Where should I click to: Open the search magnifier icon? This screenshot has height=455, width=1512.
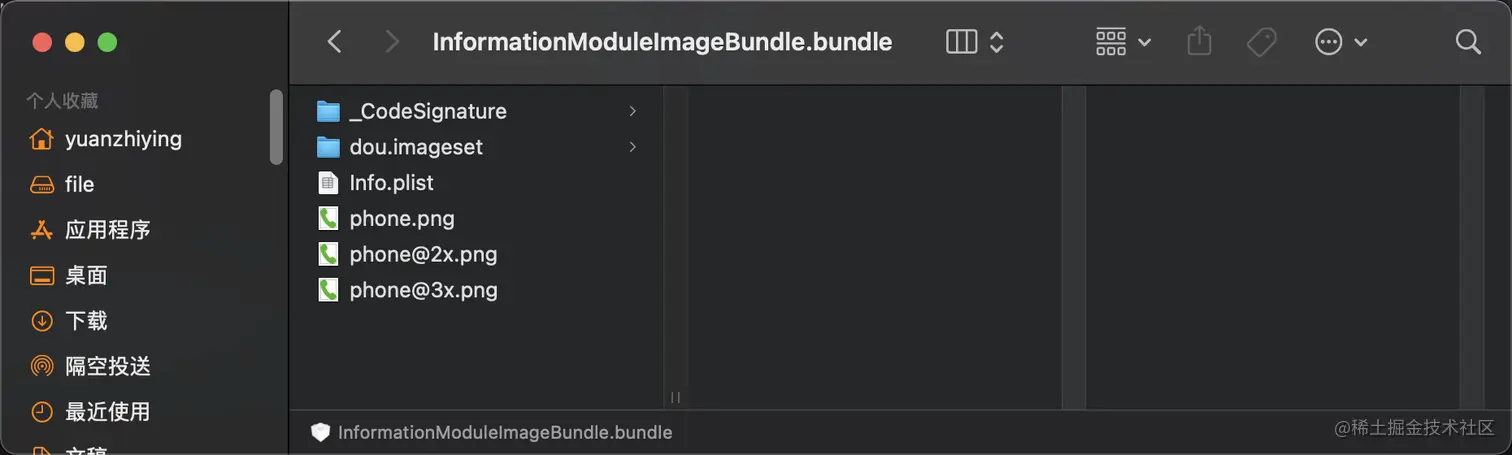tap(1468, 42)
